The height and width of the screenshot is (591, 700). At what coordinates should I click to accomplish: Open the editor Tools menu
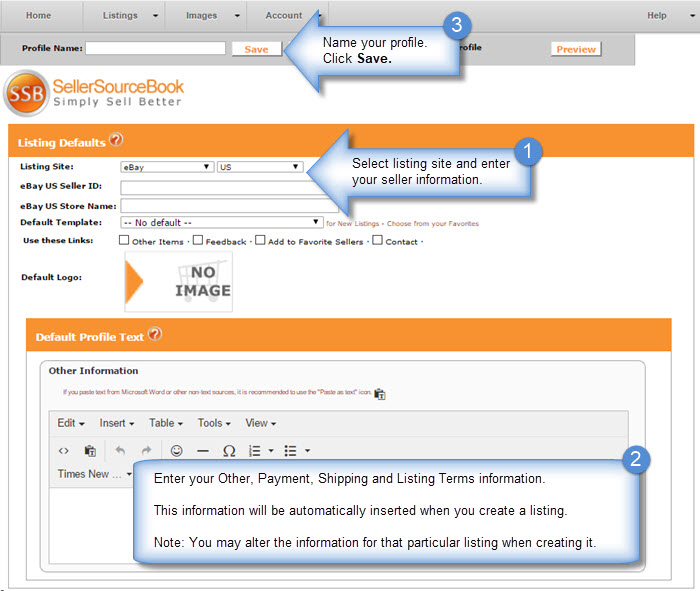pyautogui.click(x=214, y=423)
